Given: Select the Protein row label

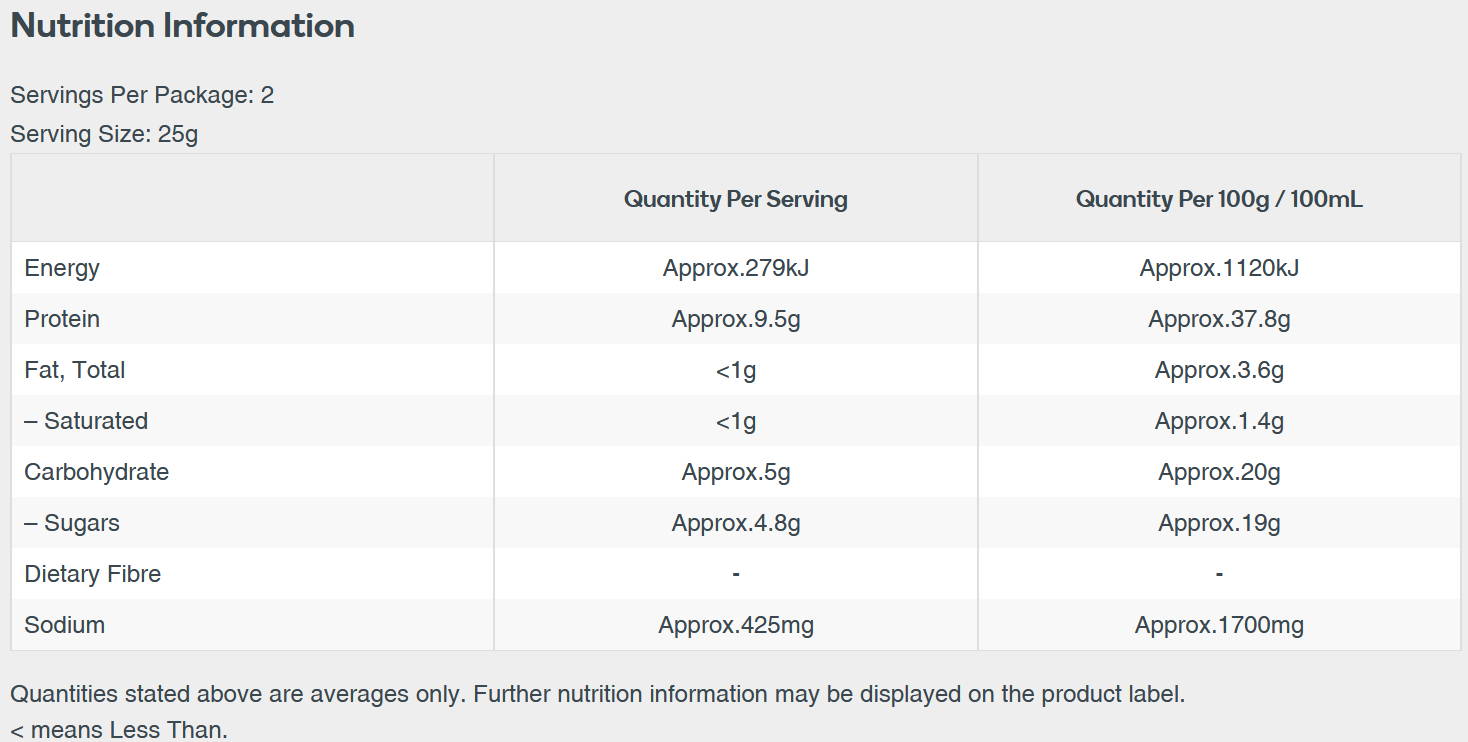Looking at the screenshot, I should coord(62,319).
